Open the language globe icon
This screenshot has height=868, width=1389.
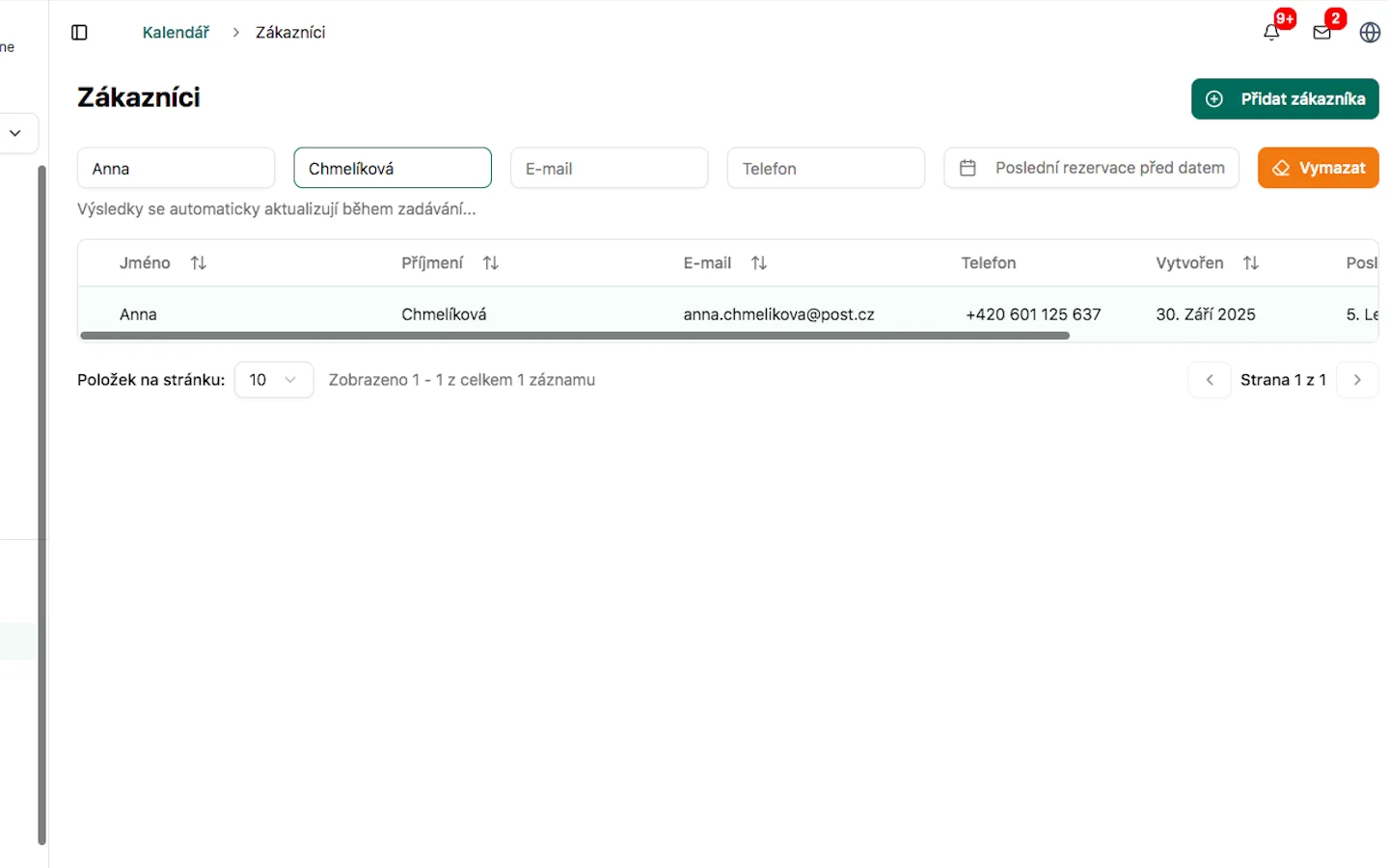[1370, 33]
